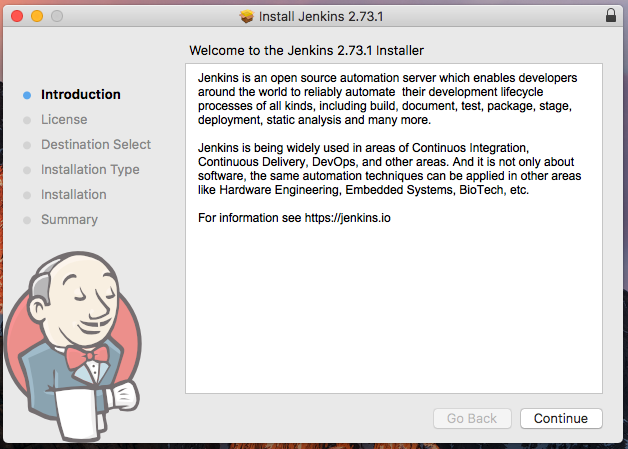
Task: Select the Destination Select step
Action: [96, 144]
